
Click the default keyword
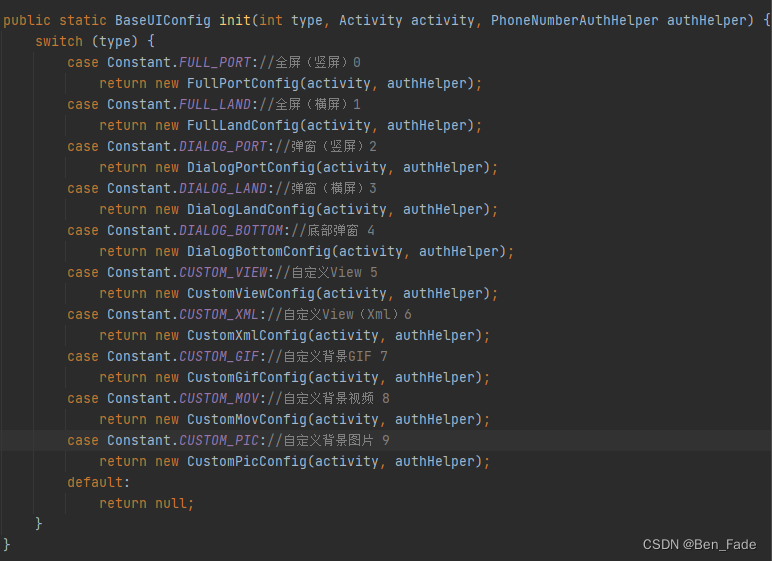(x=98, y=482)
